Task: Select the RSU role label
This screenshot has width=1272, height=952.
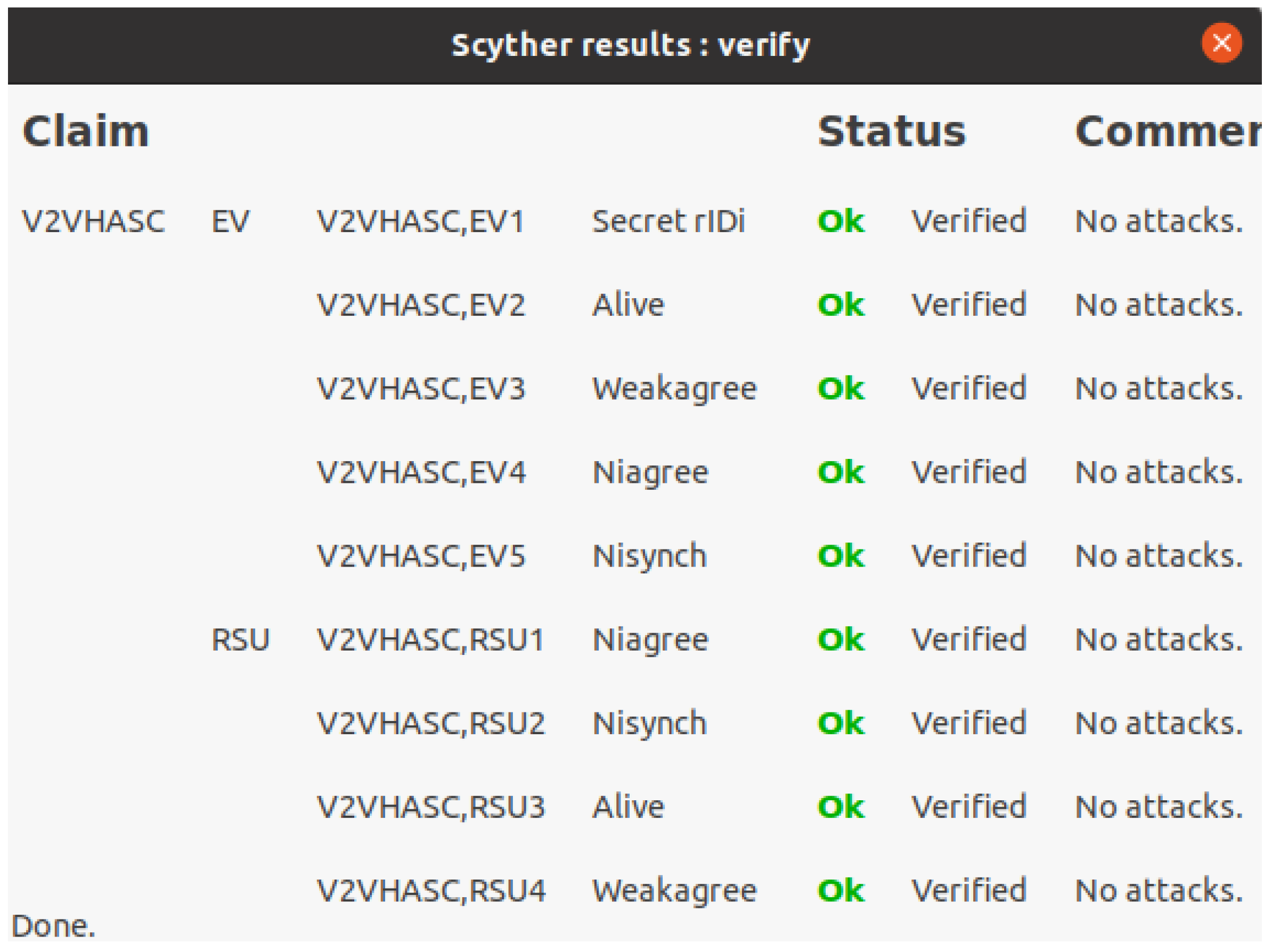Action: click(x=241, y=639)
